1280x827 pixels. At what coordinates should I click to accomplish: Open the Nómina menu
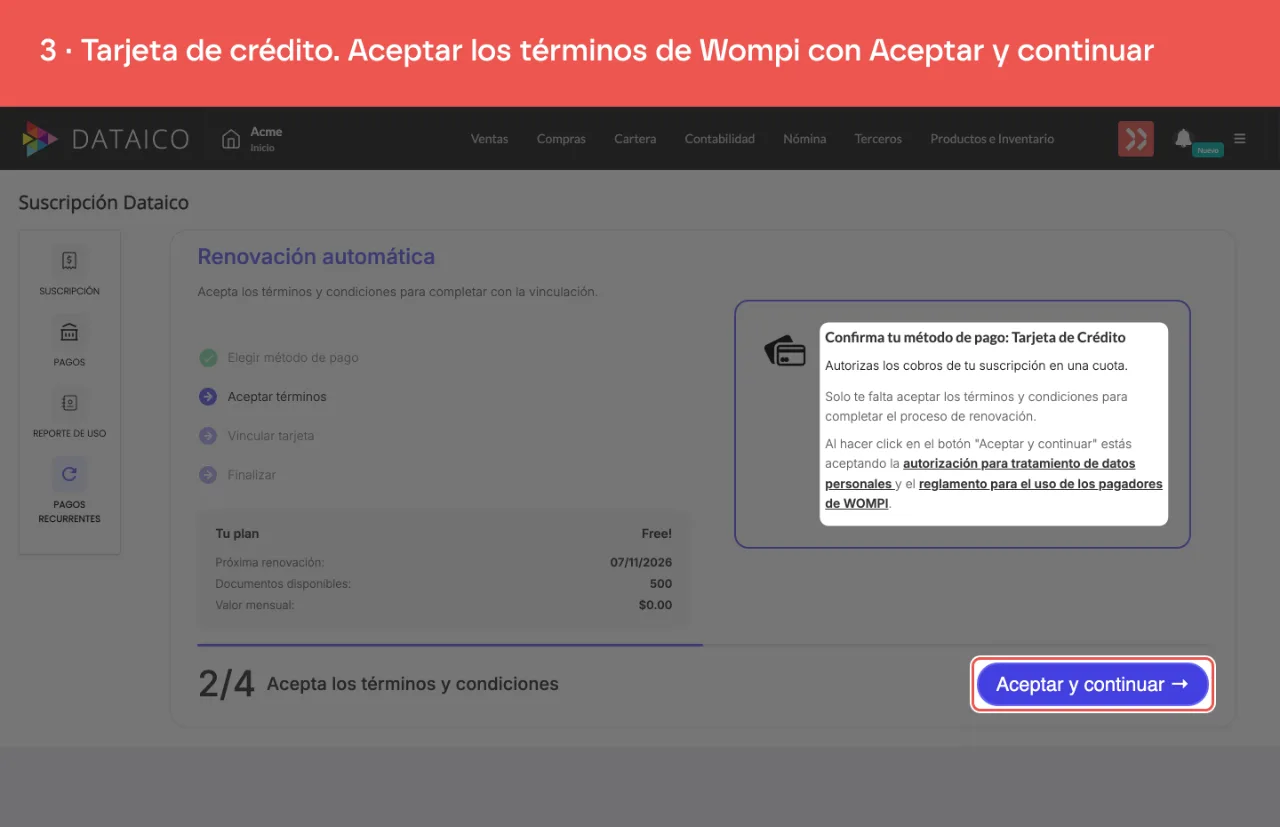(804, 139)
